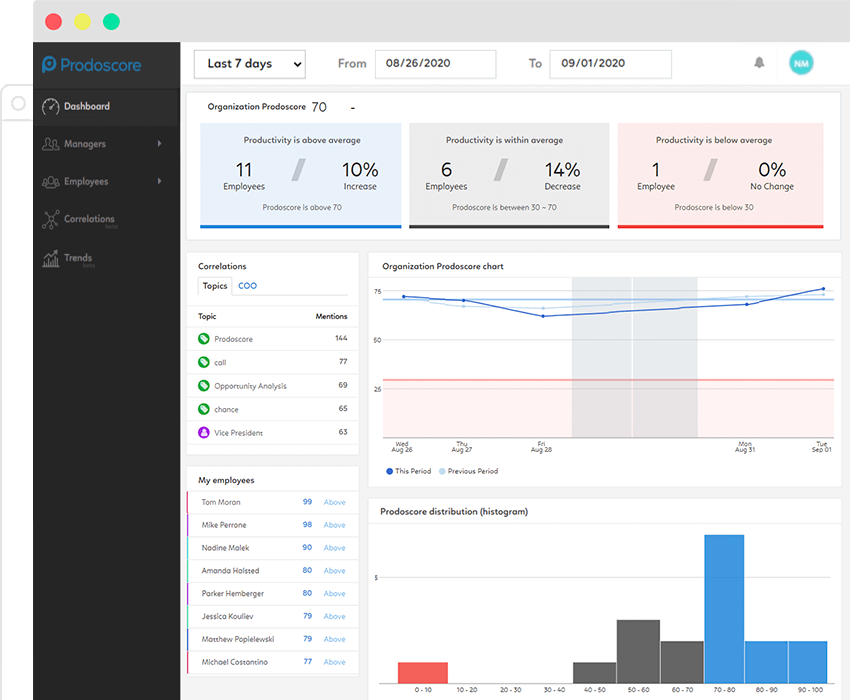Open Trends menu item
The image size is (850, 700).
point(106,259)
